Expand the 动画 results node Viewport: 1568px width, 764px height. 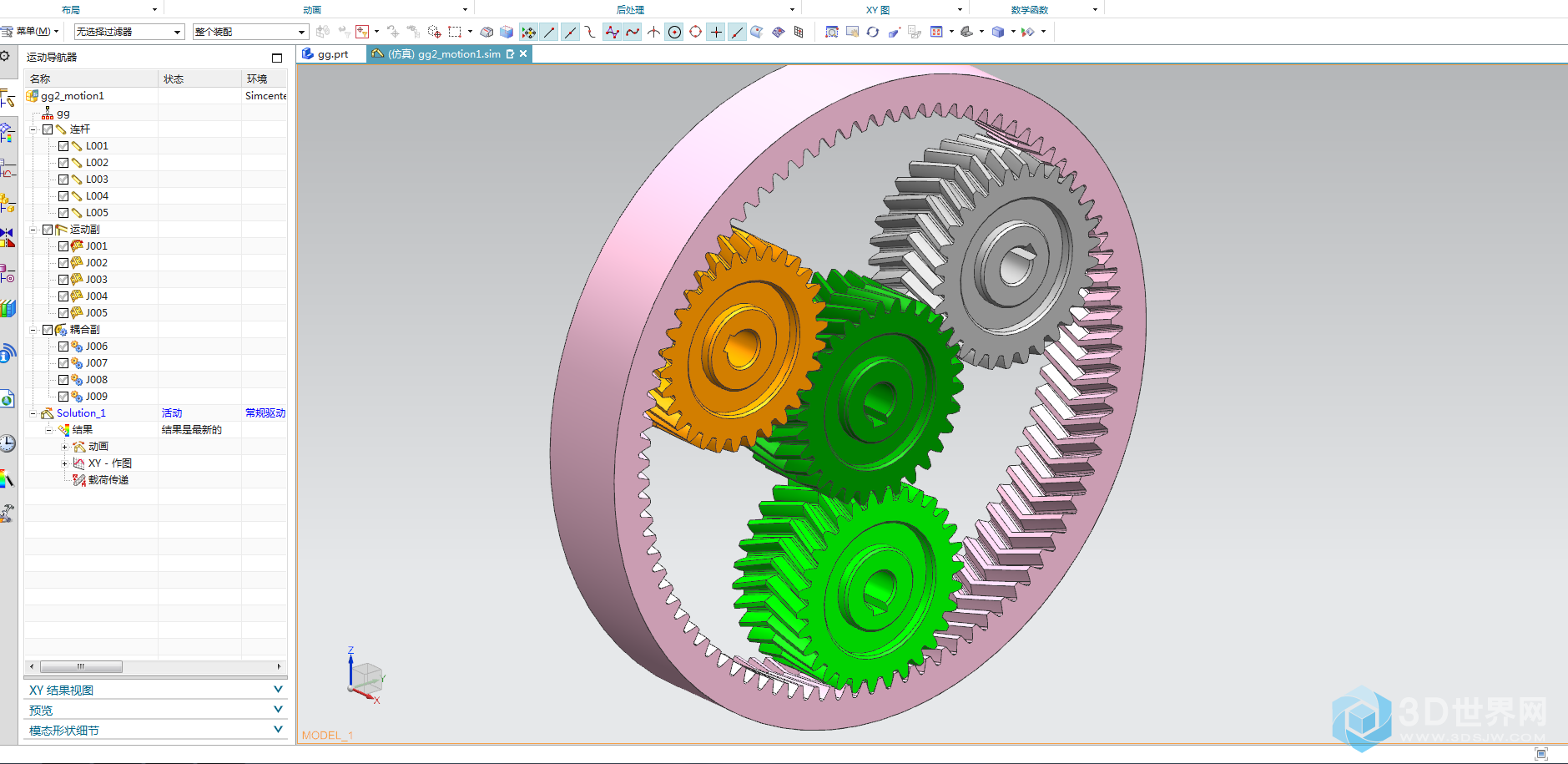[x=64, y=447]
